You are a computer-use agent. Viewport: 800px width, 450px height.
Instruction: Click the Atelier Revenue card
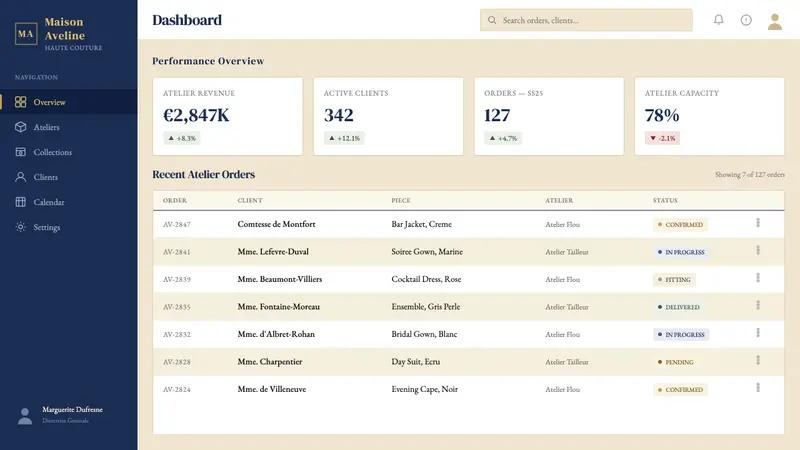[228, 116]
